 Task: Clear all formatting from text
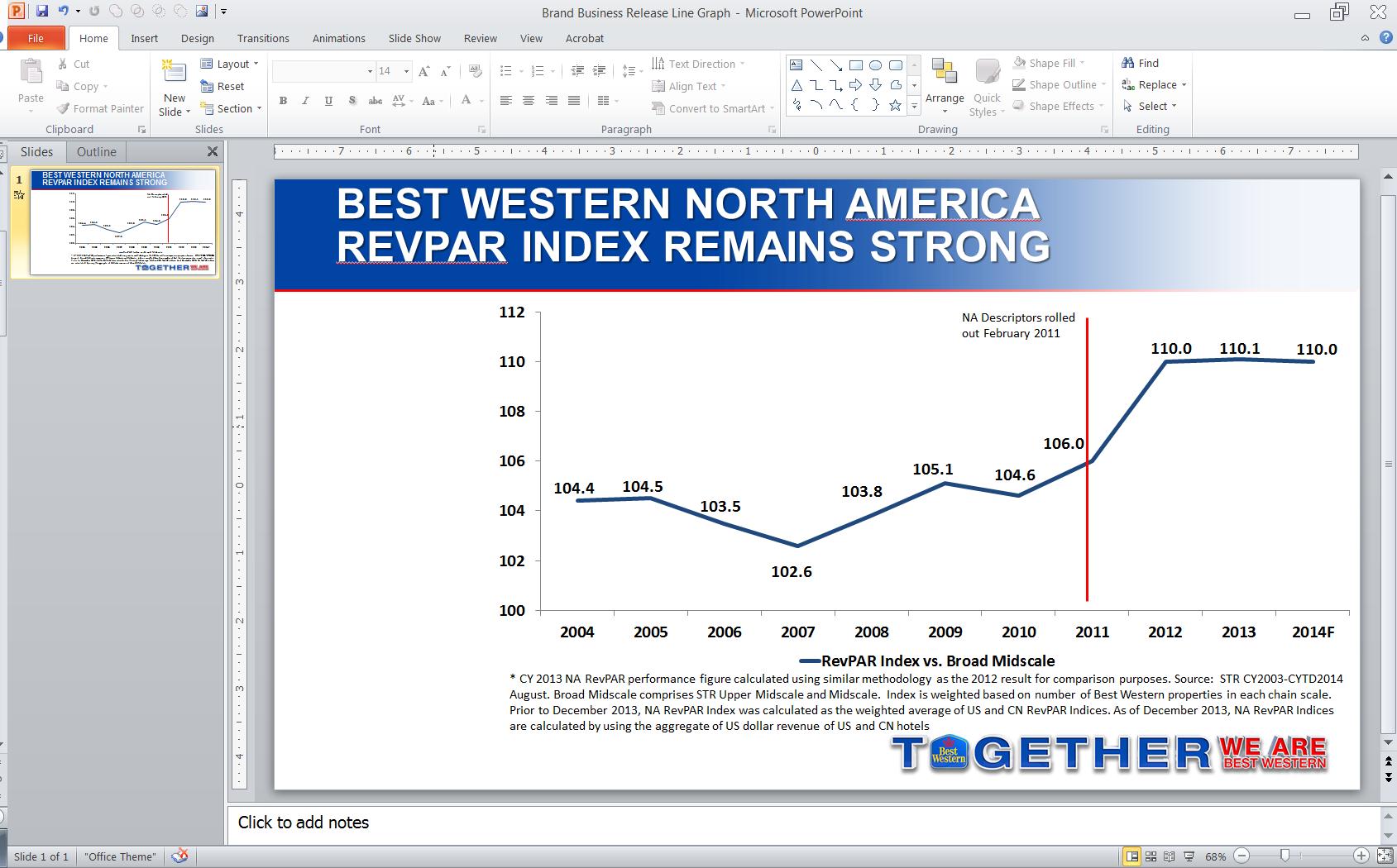475,72
